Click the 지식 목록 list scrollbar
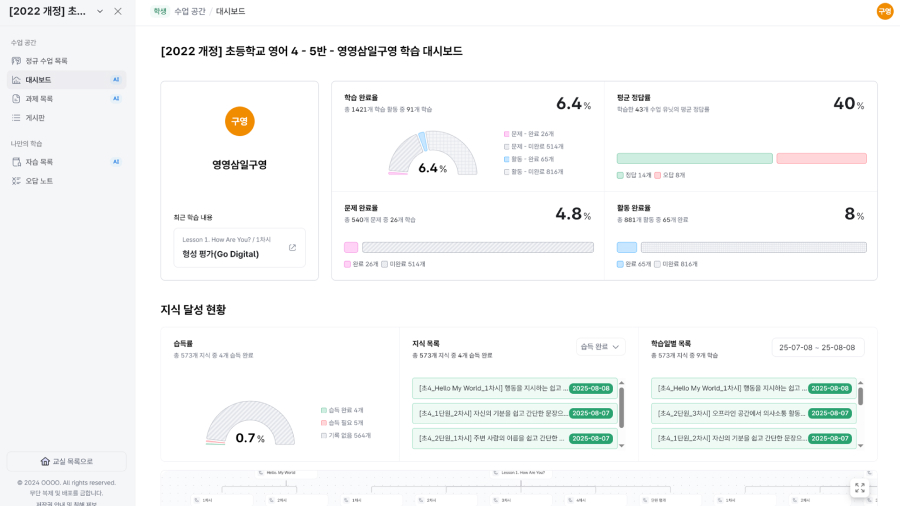The height and width of the screenshot is (506, 900). (621, 406)
